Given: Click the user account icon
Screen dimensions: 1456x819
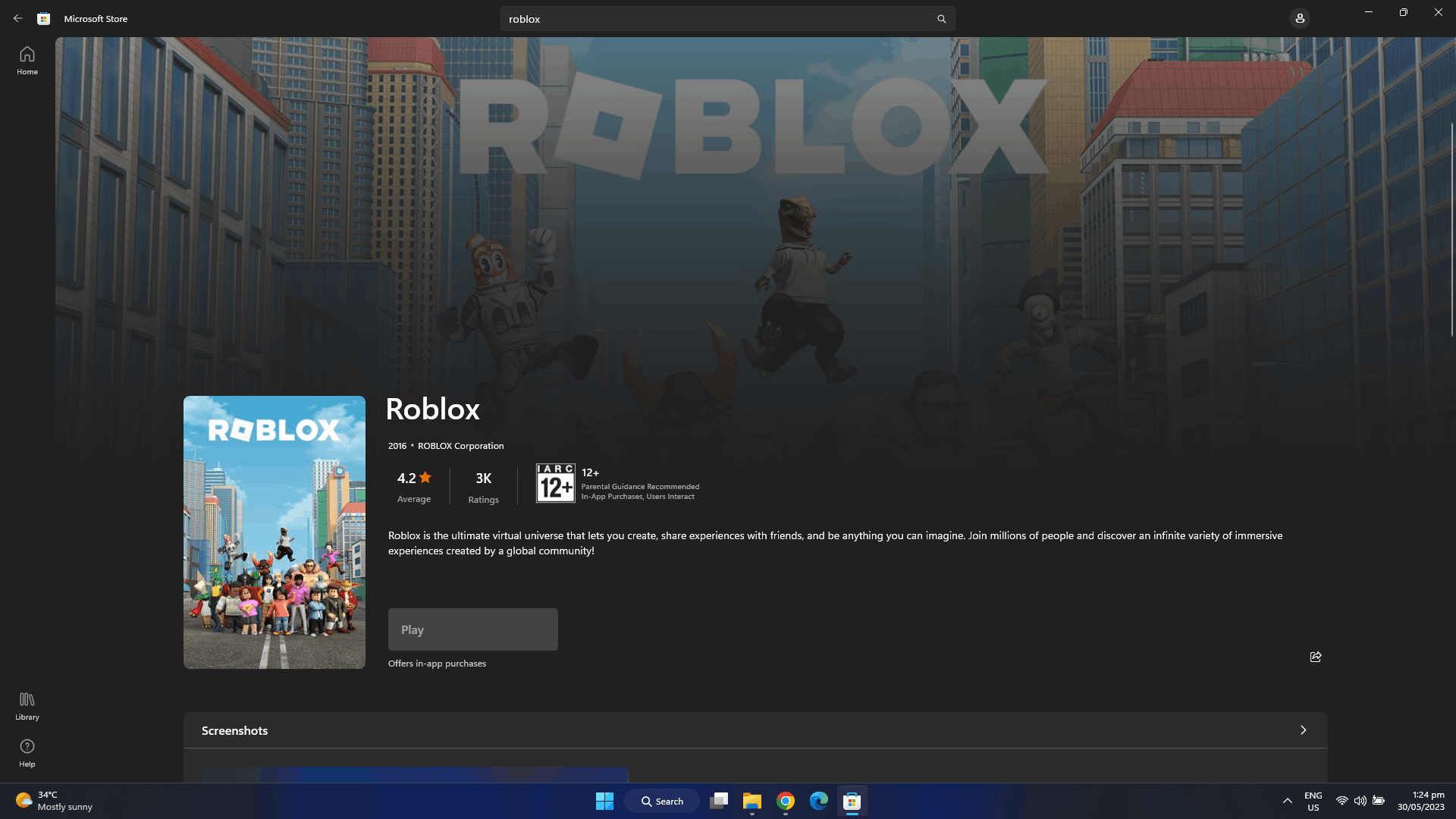Looking at the screenshot, I should point(1300,18).
